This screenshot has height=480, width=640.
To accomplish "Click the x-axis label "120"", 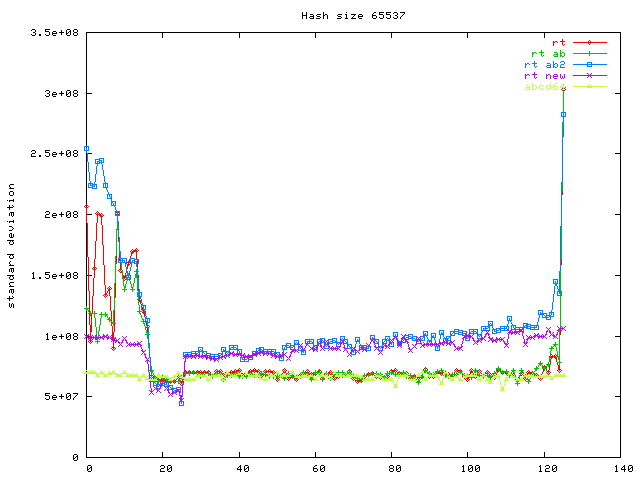I will coord(547,468).
